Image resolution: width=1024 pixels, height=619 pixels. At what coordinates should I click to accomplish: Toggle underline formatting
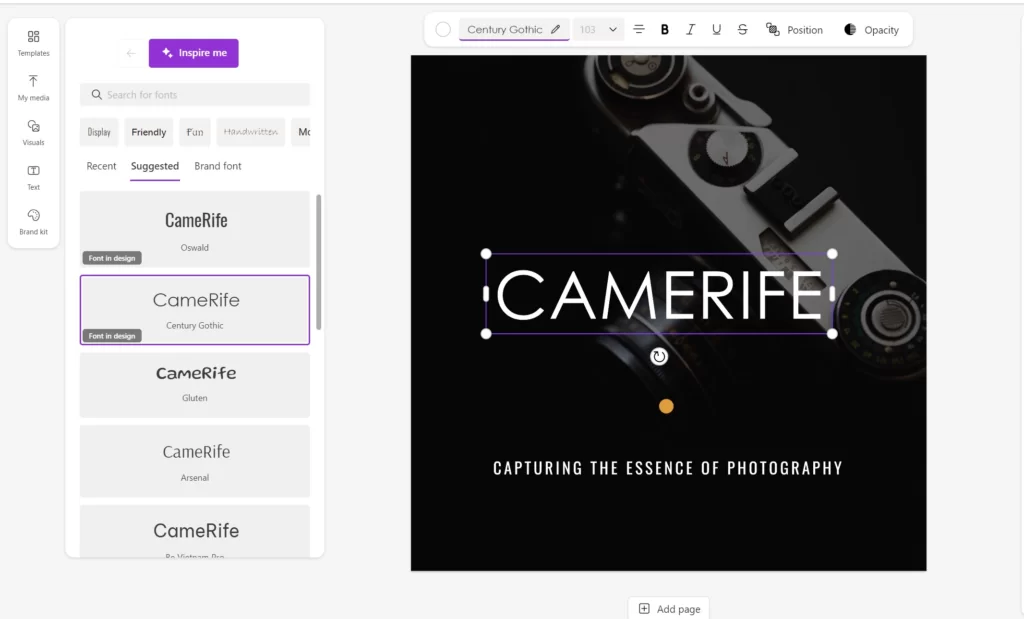(716, 29)
